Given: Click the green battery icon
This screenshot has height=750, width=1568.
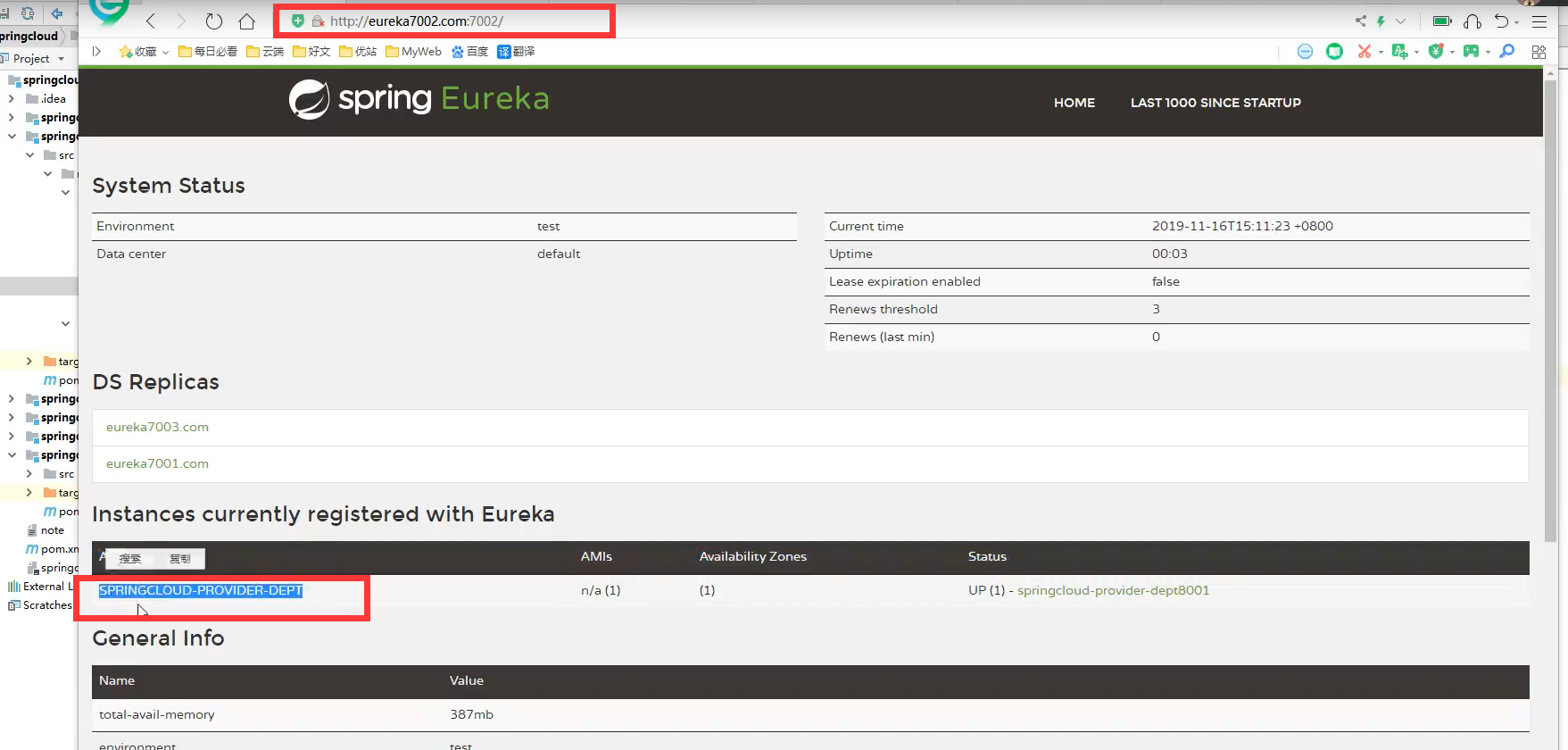Looking at the screenshot, I should [x=1442, y=21].
